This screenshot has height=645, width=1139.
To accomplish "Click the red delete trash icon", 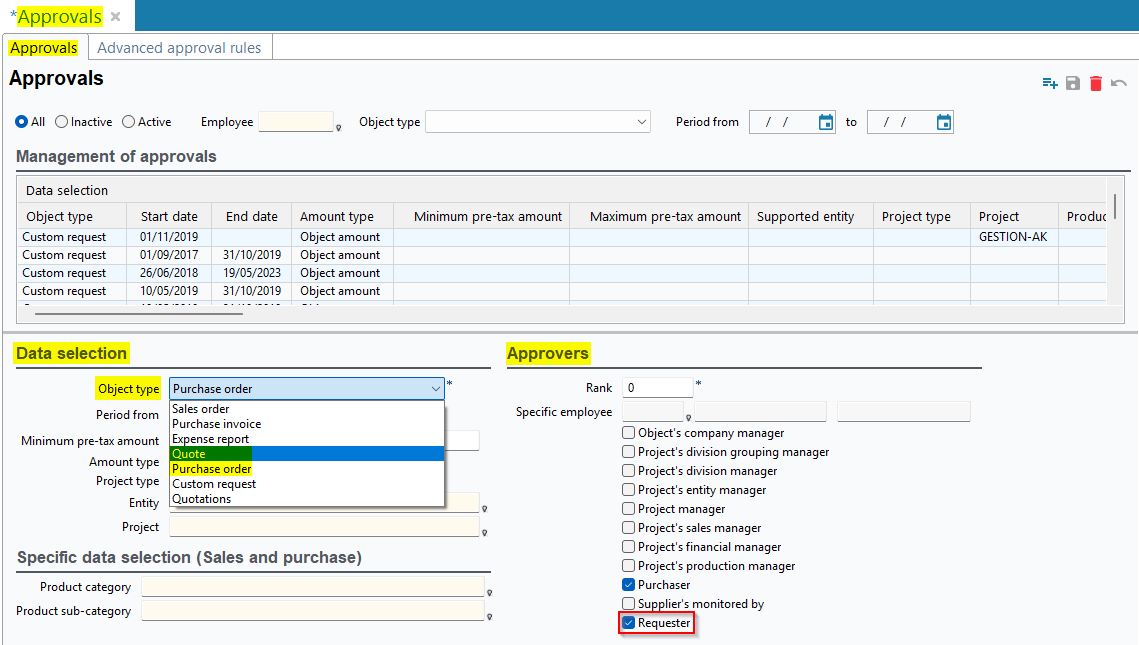I will (1096, 83).
